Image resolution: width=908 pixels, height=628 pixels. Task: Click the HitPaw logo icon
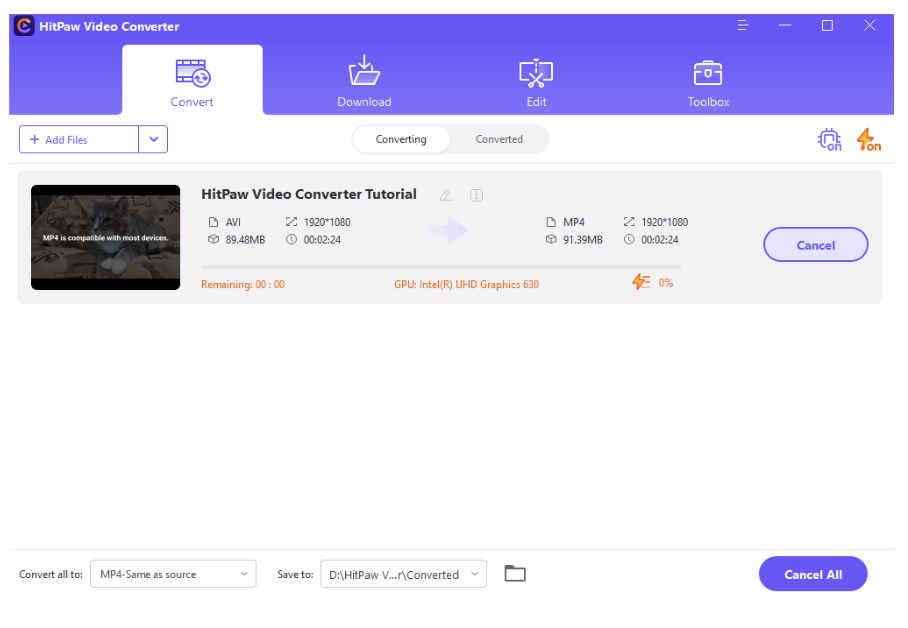point(24,26)
